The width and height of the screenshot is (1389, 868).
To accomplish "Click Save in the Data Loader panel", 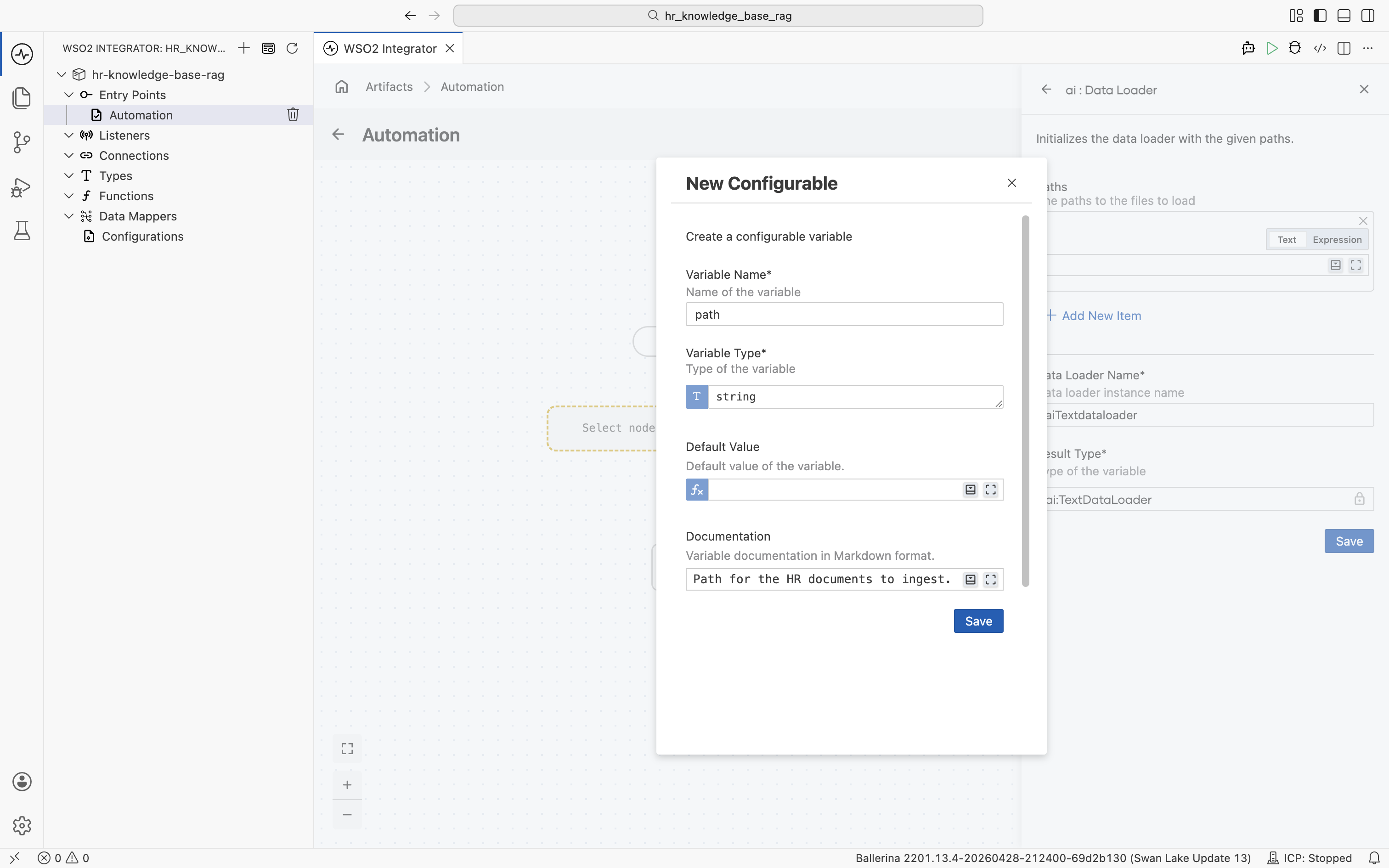I will coord(1349,541).
